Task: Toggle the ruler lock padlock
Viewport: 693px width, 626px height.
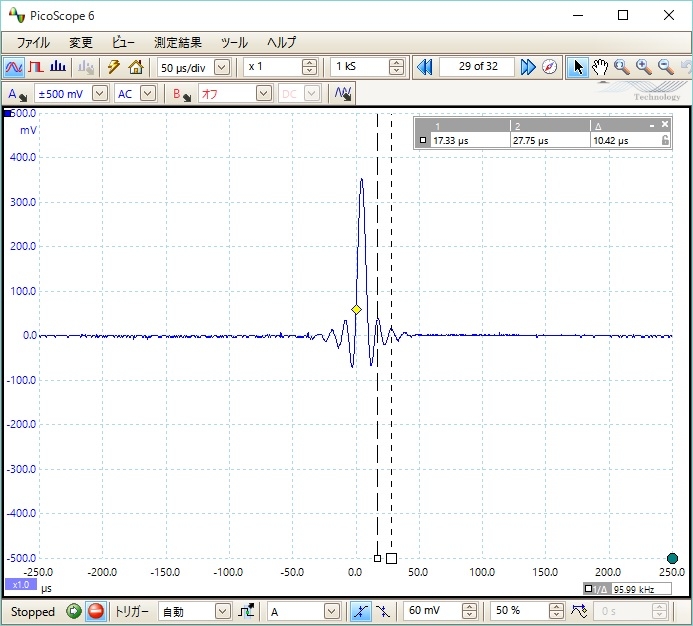Action: [x=665, y=141]
